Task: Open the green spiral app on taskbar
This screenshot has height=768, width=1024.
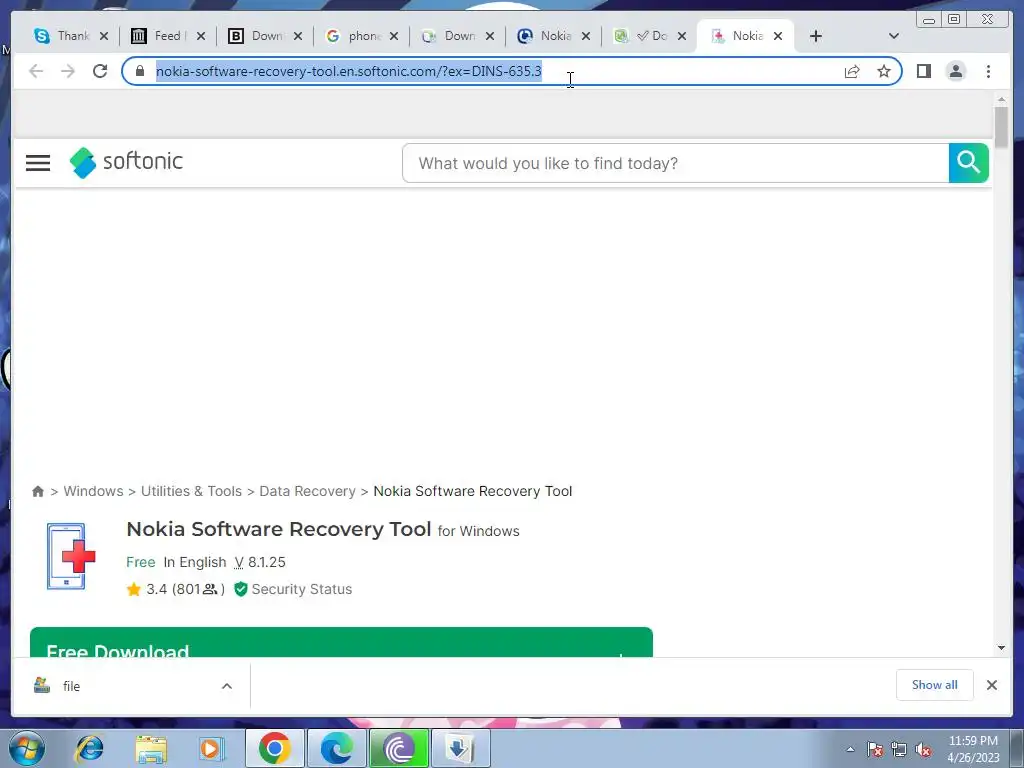Action: click(x=399, y=748)
